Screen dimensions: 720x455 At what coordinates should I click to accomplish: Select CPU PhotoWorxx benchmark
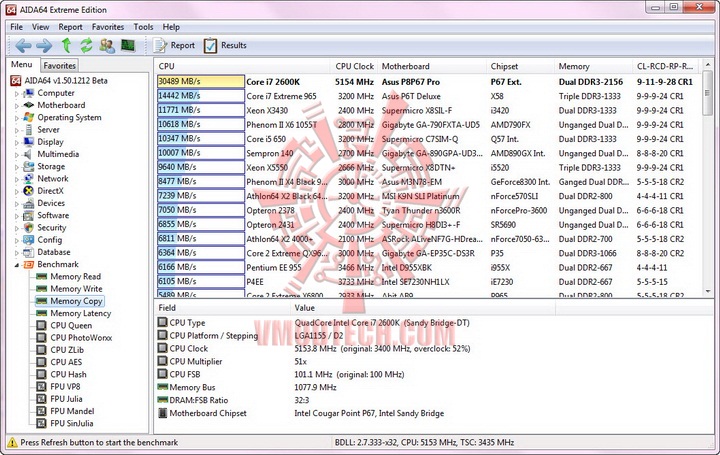coord(81,338)
